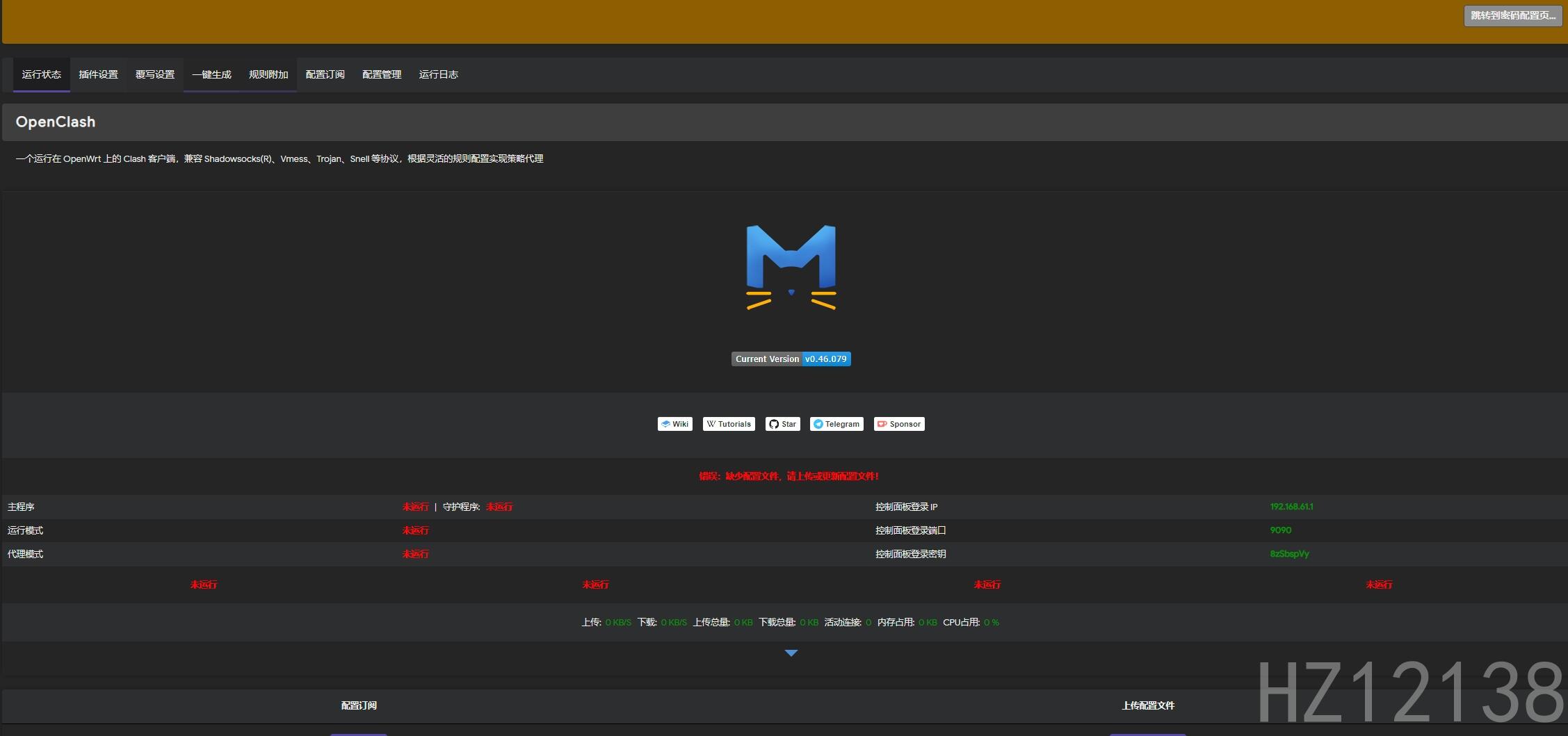Open the Wiki badge link
1568x736 pixels.
(674, 424)
